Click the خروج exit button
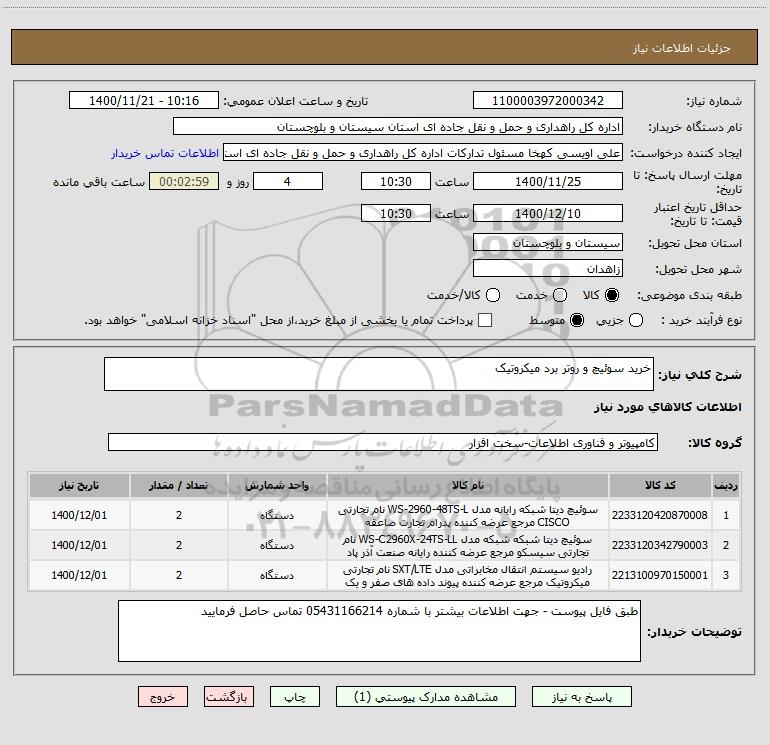 tap(163, 697)
